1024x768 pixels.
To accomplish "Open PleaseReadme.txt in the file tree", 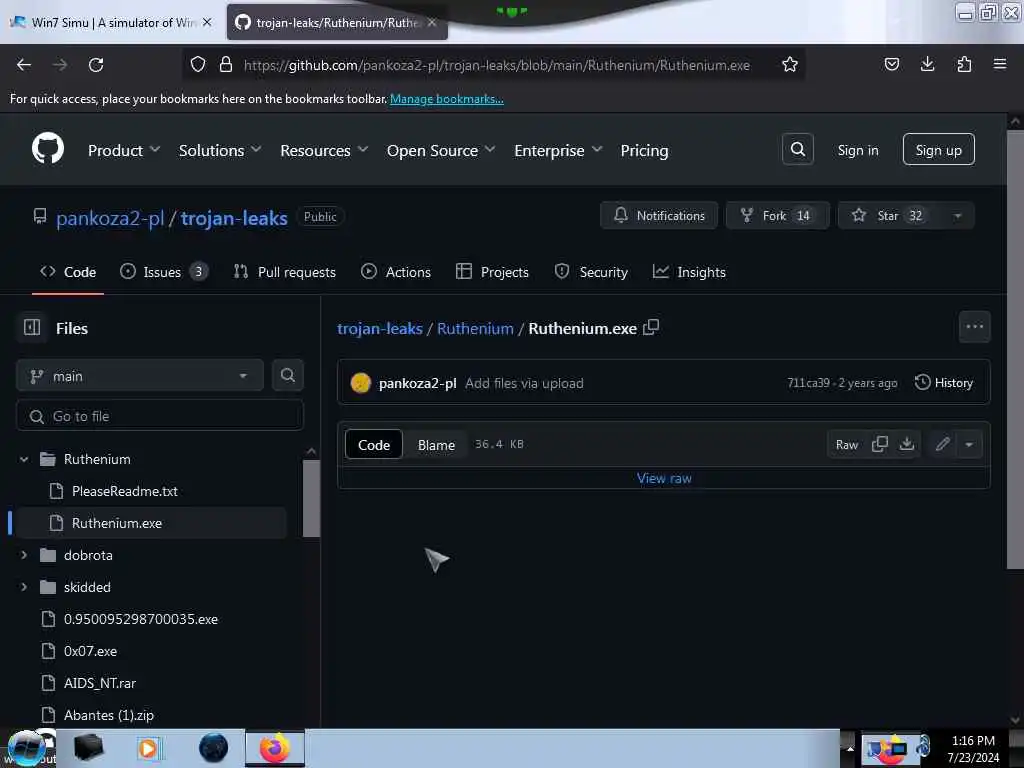I will [x=125, y=491].
